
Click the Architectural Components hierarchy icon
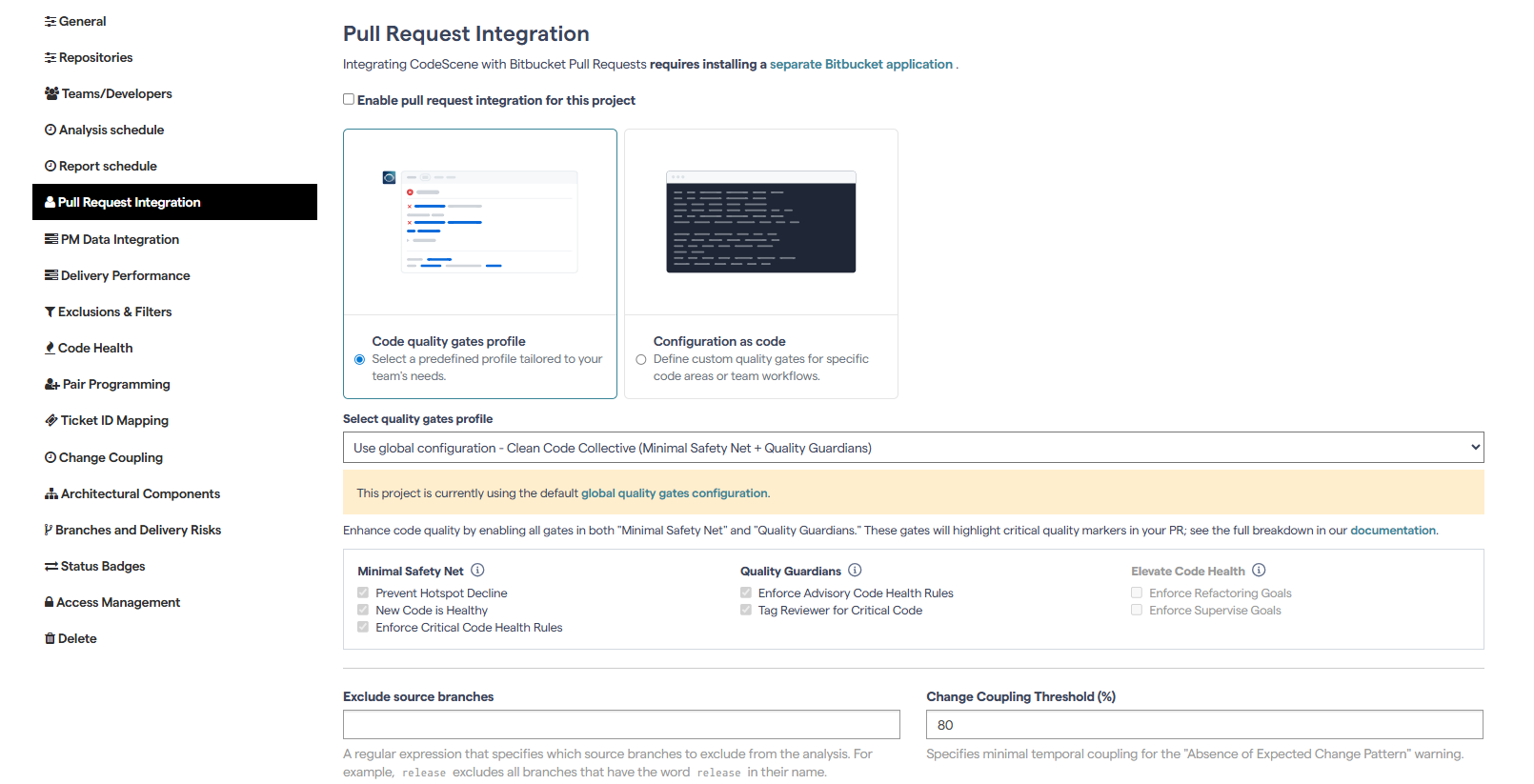[51, 494]
